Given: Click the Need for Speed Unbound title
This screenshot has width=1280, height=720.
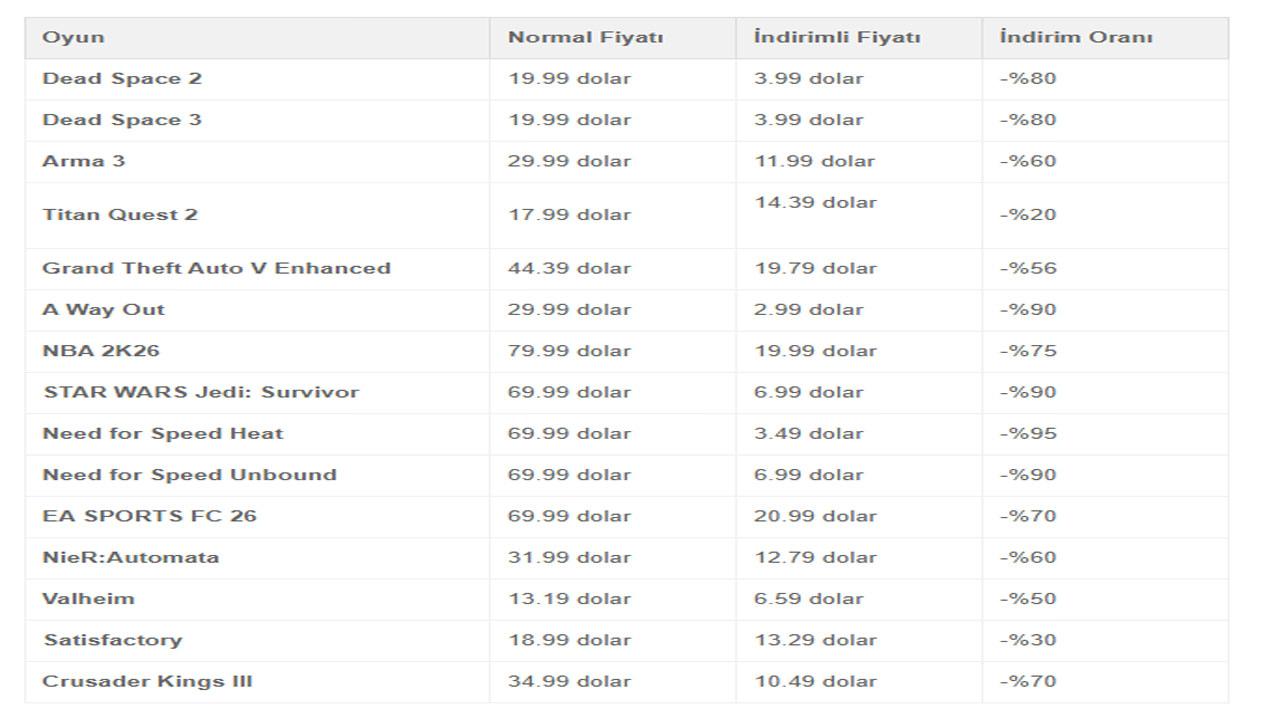Looking at the screenshot, I should pyautogui.click(x=189, y=475).
